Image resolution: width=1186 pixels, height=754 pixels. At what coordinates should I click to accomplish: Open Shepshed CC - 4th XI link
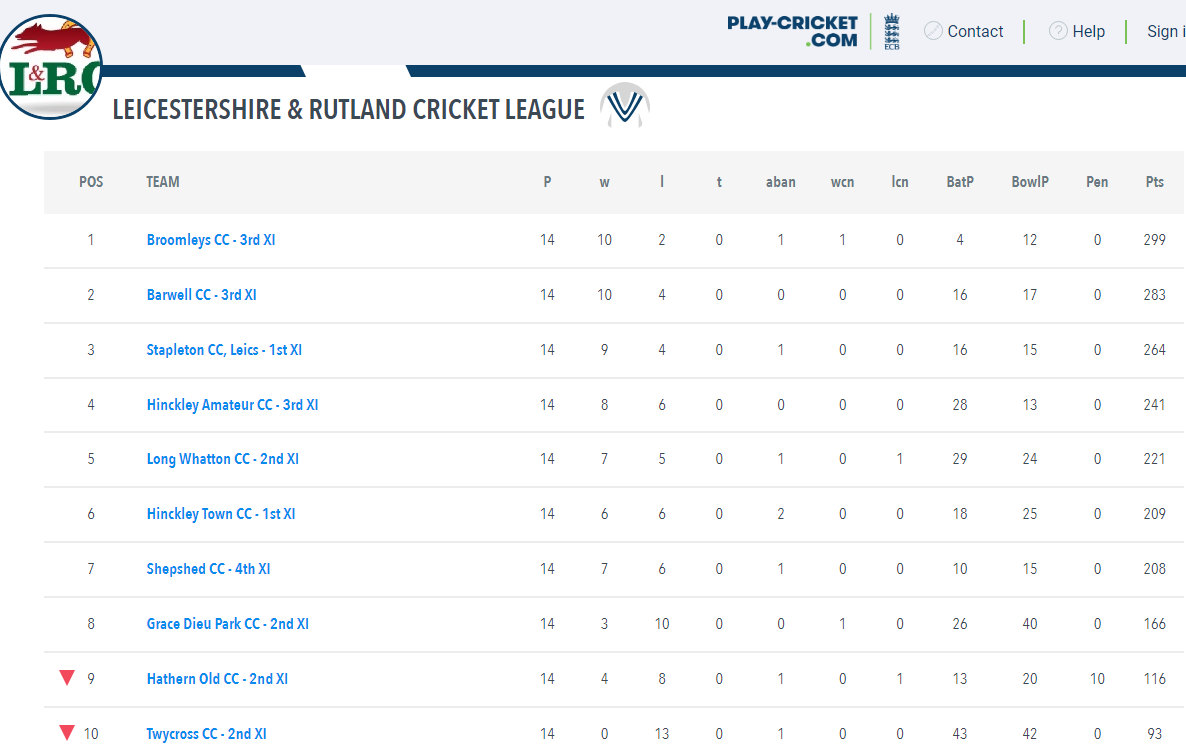click(x=208, y=569)
